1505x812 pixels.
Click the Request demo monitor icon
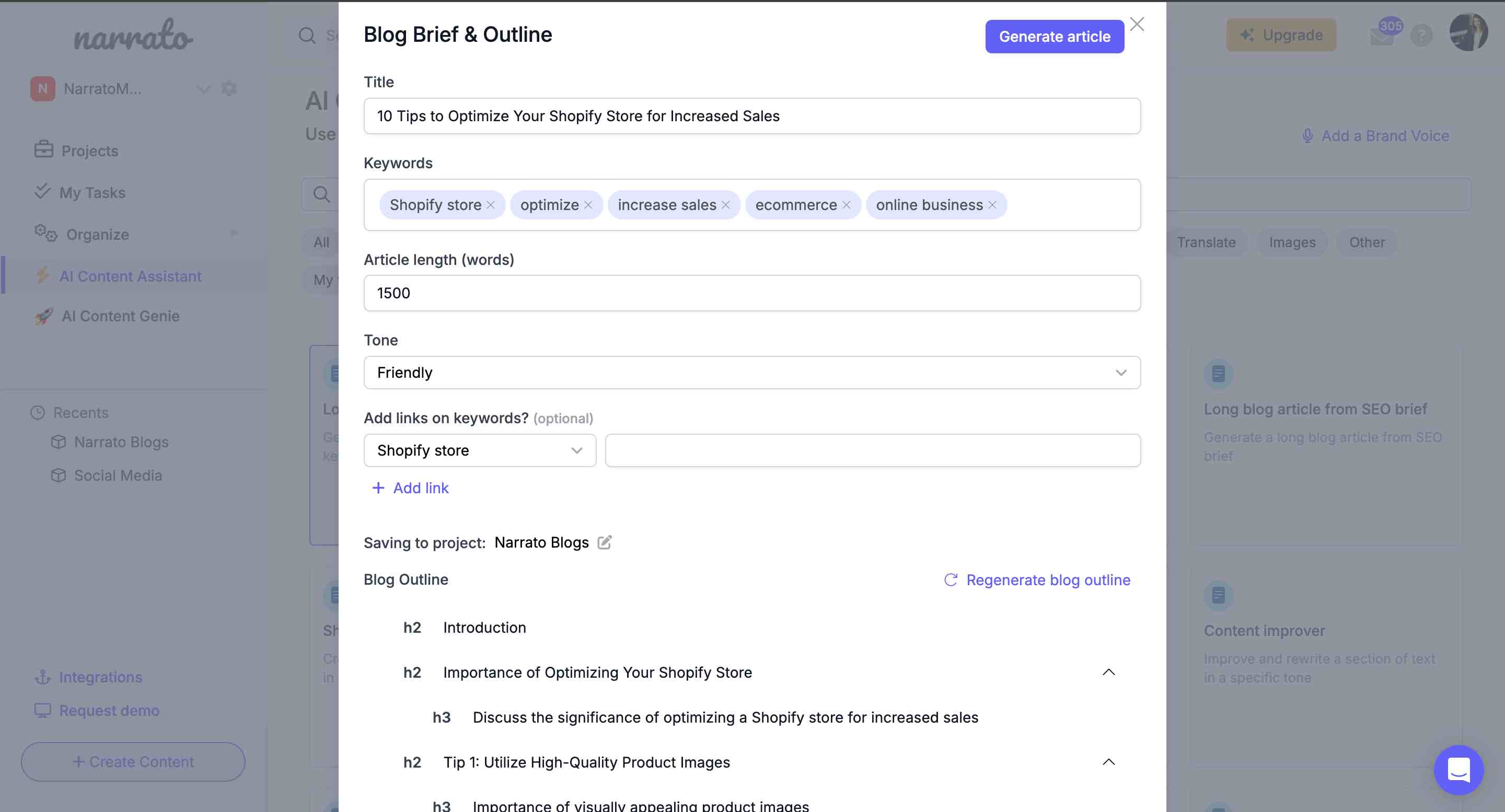point(43,710)
